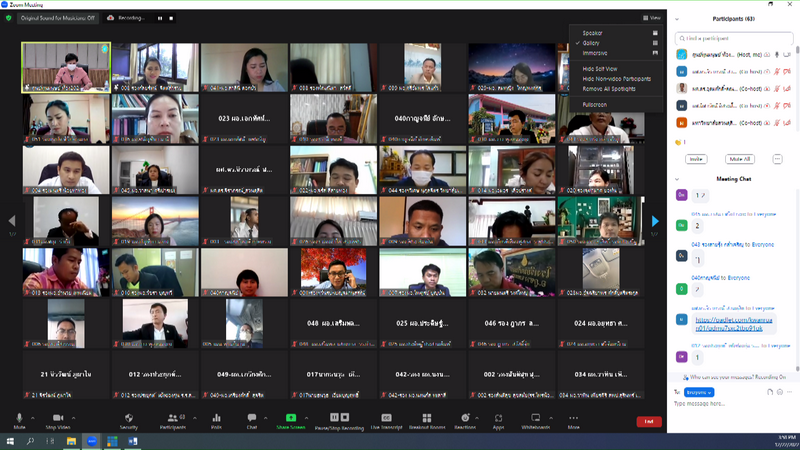This screenshot has width=800, height=450.
Task: Open the Polls icon
Action: coord(216,418)
